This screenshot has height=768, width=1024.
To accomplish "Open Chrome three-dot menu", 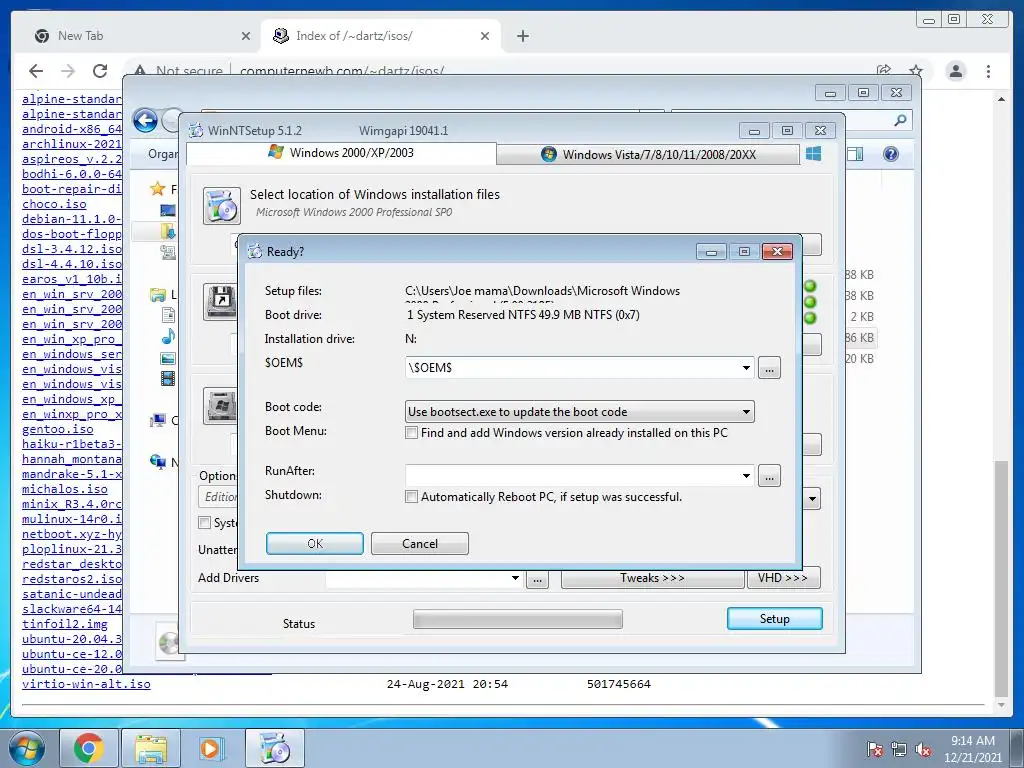I will point(988,71).
